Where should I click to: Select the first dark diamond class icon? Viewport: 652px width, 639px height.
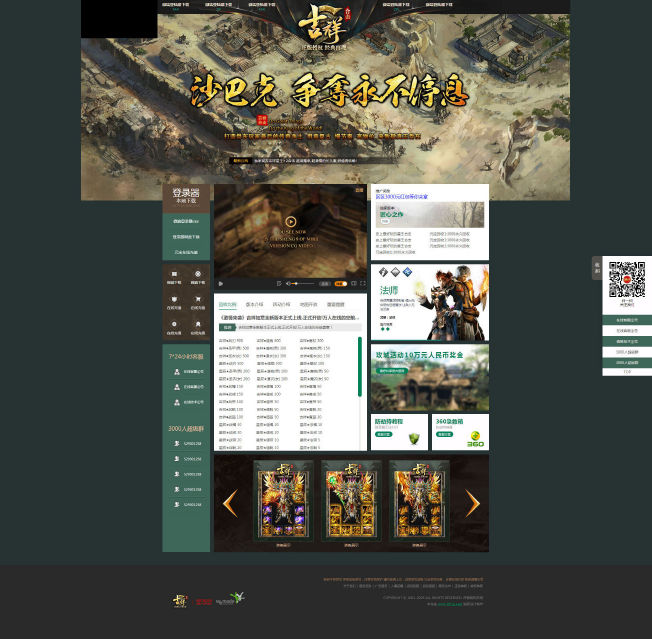pyautogui.click(x=383, y=272)
